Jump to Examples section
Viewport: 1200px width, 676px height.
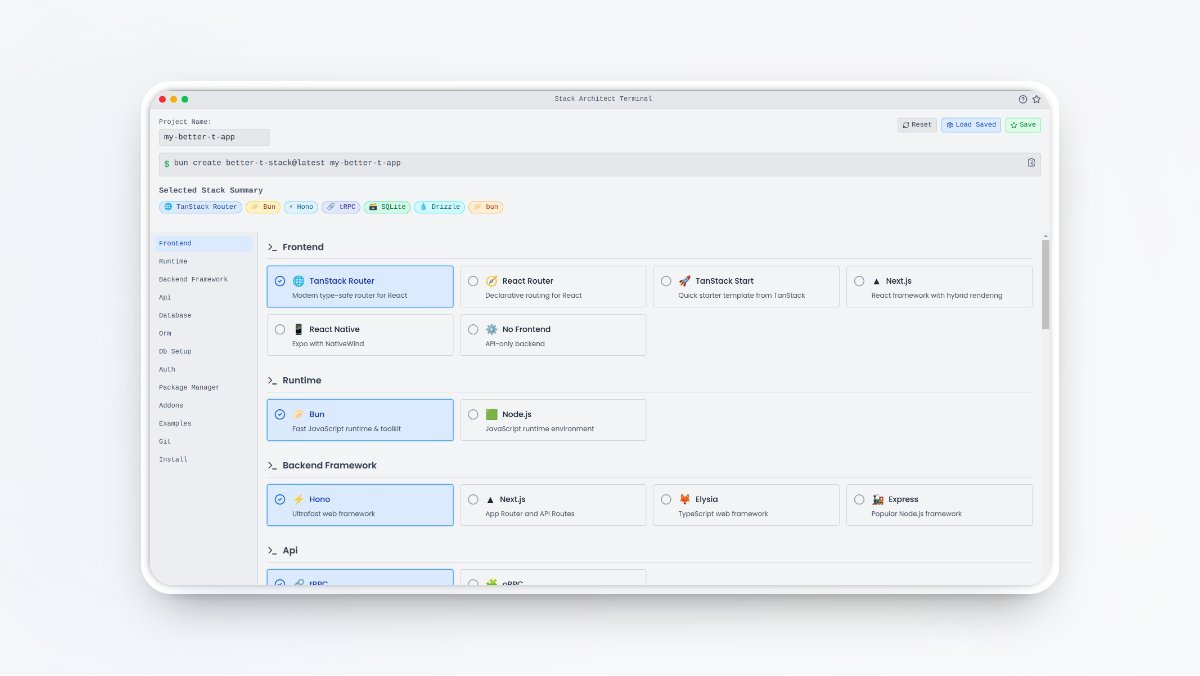tap(204, 423)
